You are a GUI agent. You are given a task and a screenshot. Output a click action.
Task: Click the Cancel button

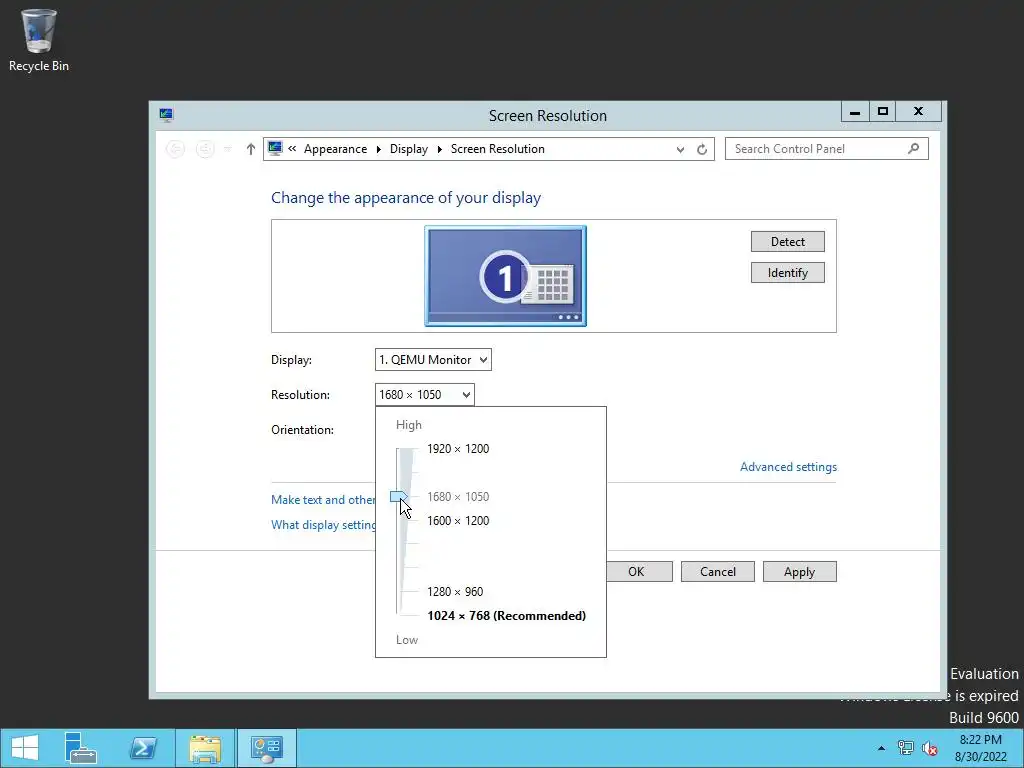coord(718,572)
